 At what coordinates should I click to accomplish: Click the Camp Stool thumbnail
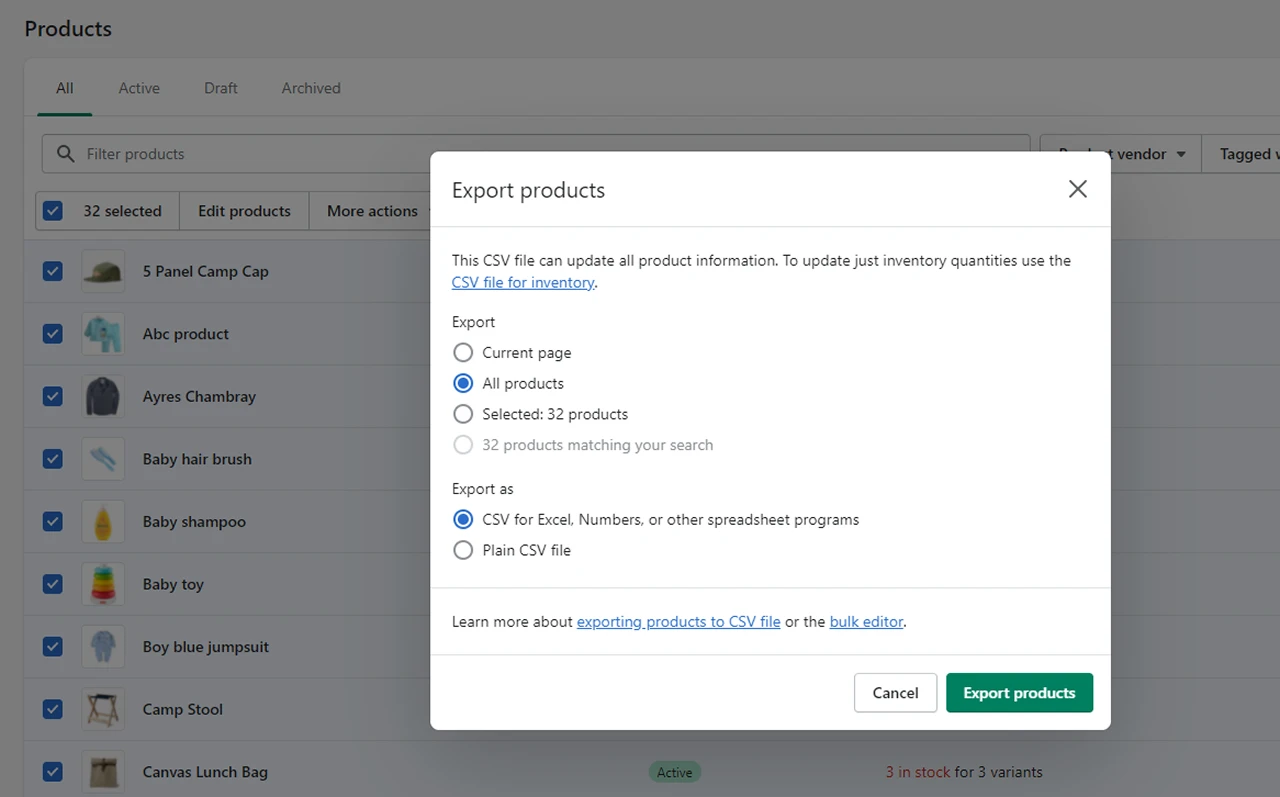pyautogui.click(x=103, y=709)
